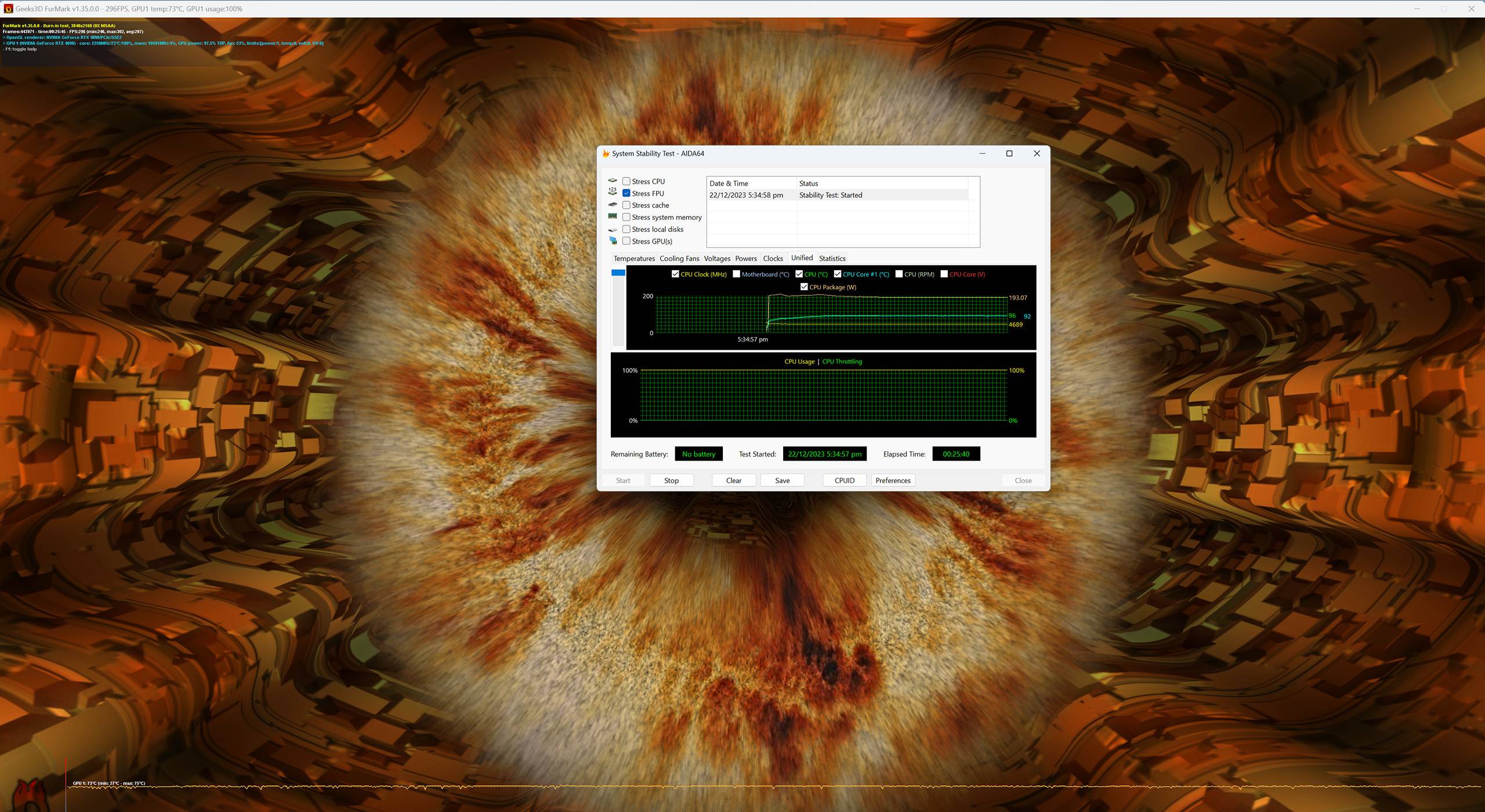
Task: Enable the Stress CPU checkbox
Action: point(626,182)
